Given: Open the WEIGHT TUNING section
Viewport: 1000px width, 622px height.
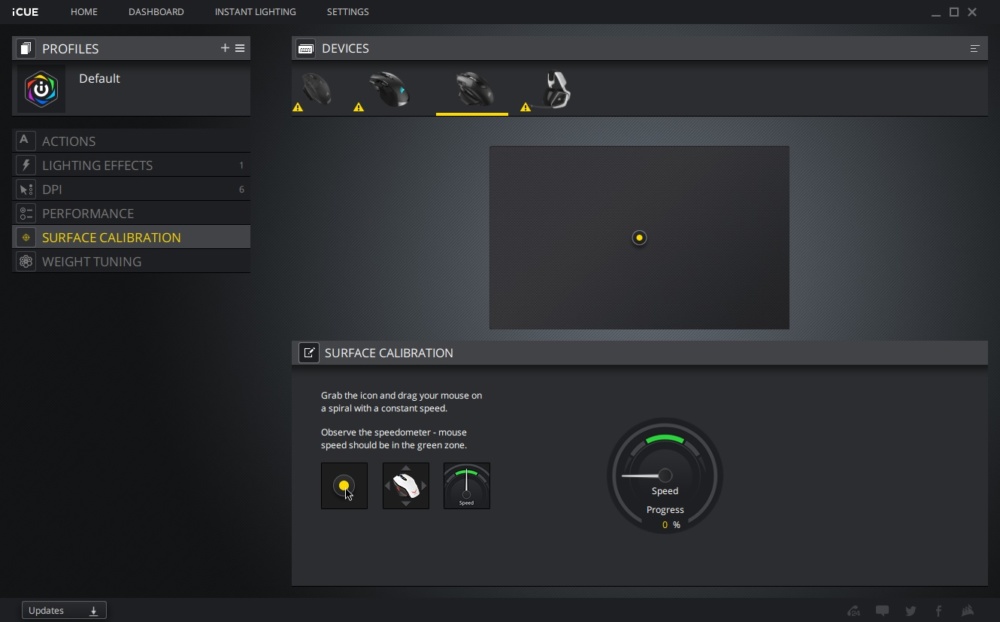Looking at the screenshot, I should [131, 262].
